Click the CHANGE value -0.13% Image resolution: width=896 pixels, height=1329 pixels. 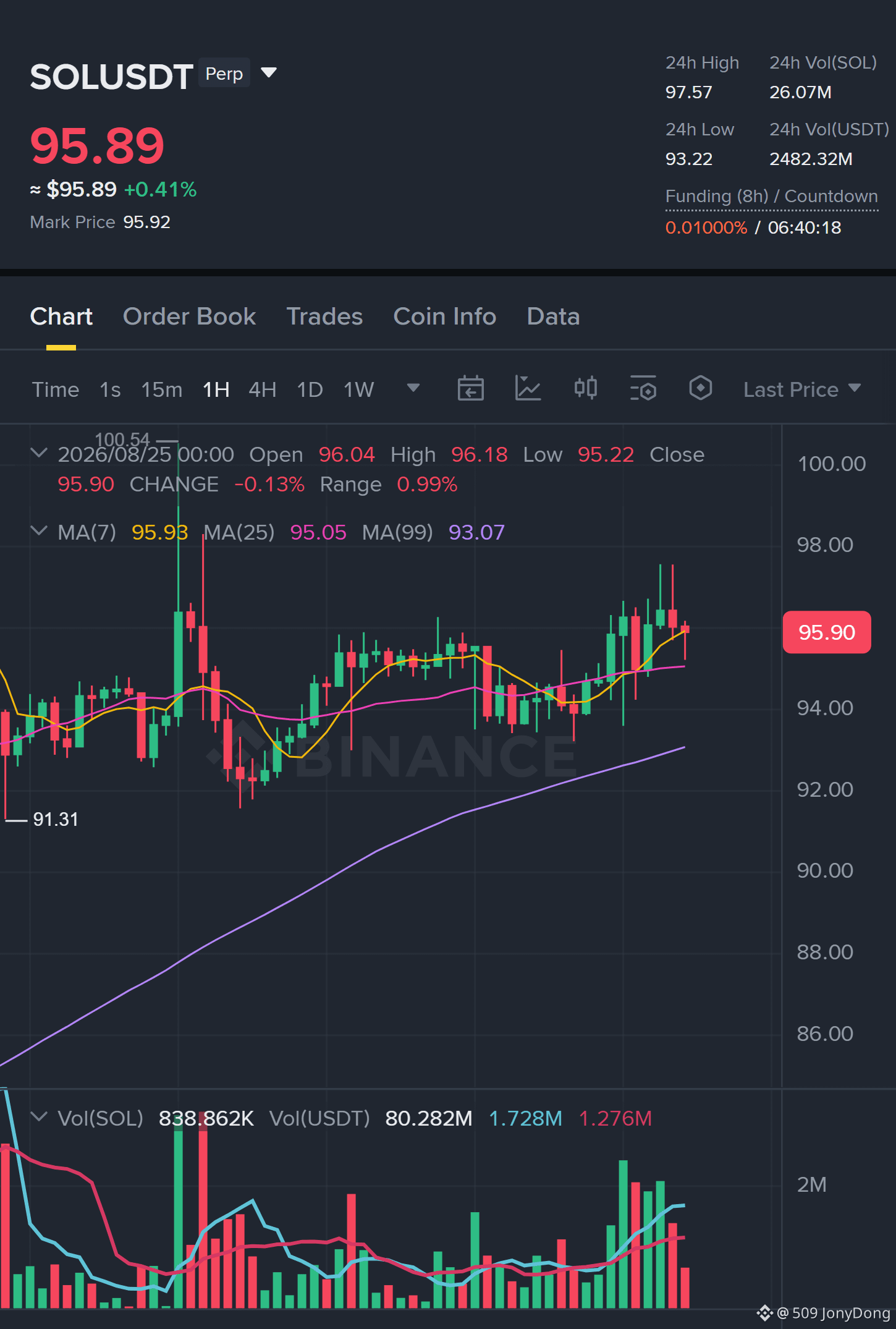(269, 484)
